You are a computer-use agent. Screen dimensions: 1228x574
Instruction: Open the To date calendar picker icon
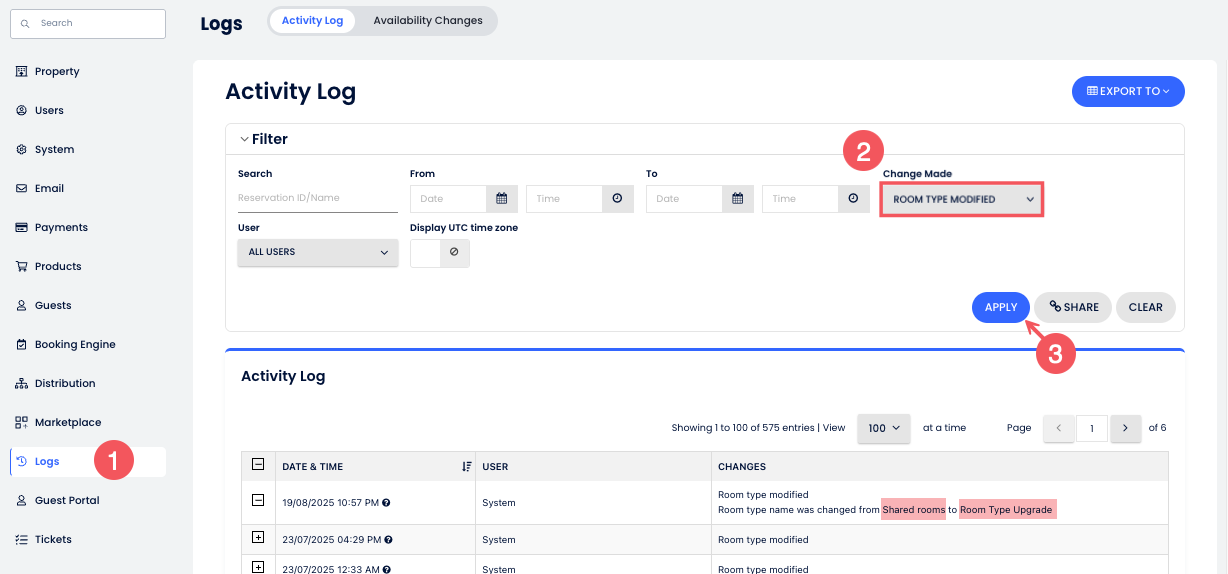(737, 199)
